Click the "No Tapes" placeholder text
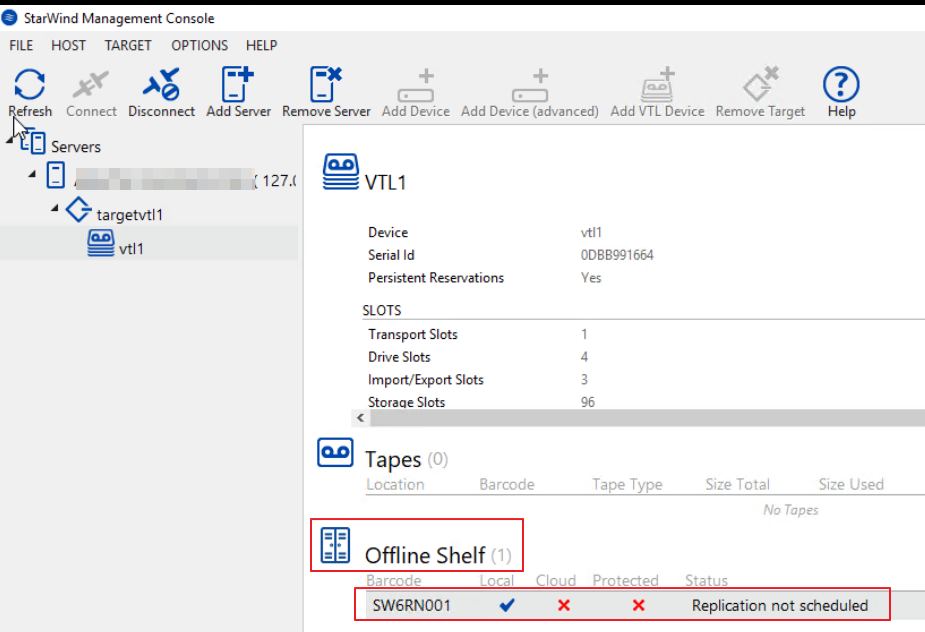The height and width of the screenshot is (632, 925). [x=790, y=509]
